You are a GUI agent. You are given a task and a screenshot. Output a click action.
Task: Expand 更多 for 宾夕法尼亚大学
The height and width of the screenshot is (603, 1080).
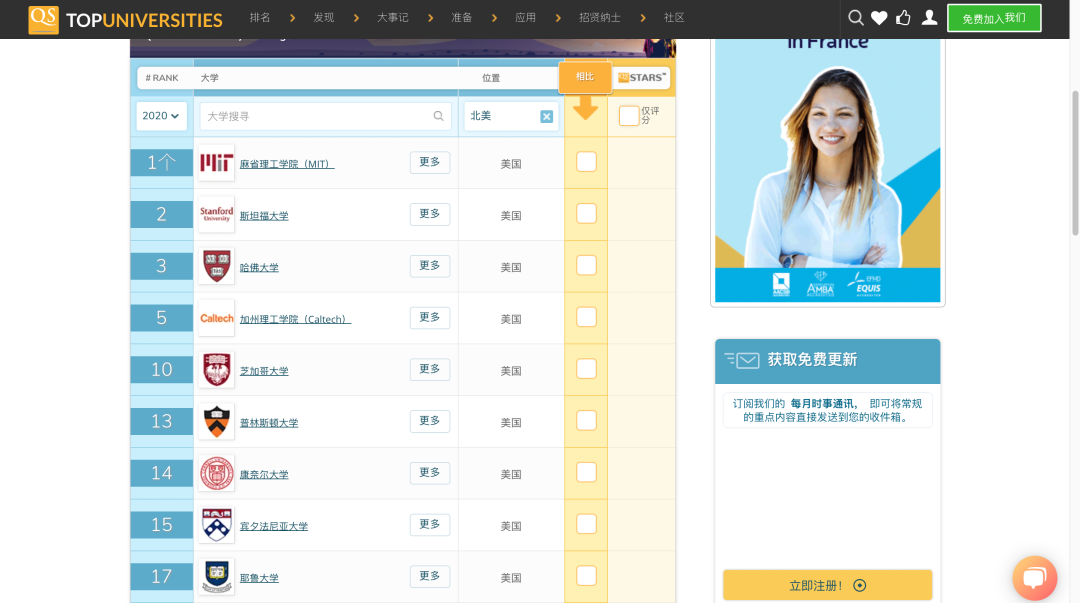tap(430, 524)
